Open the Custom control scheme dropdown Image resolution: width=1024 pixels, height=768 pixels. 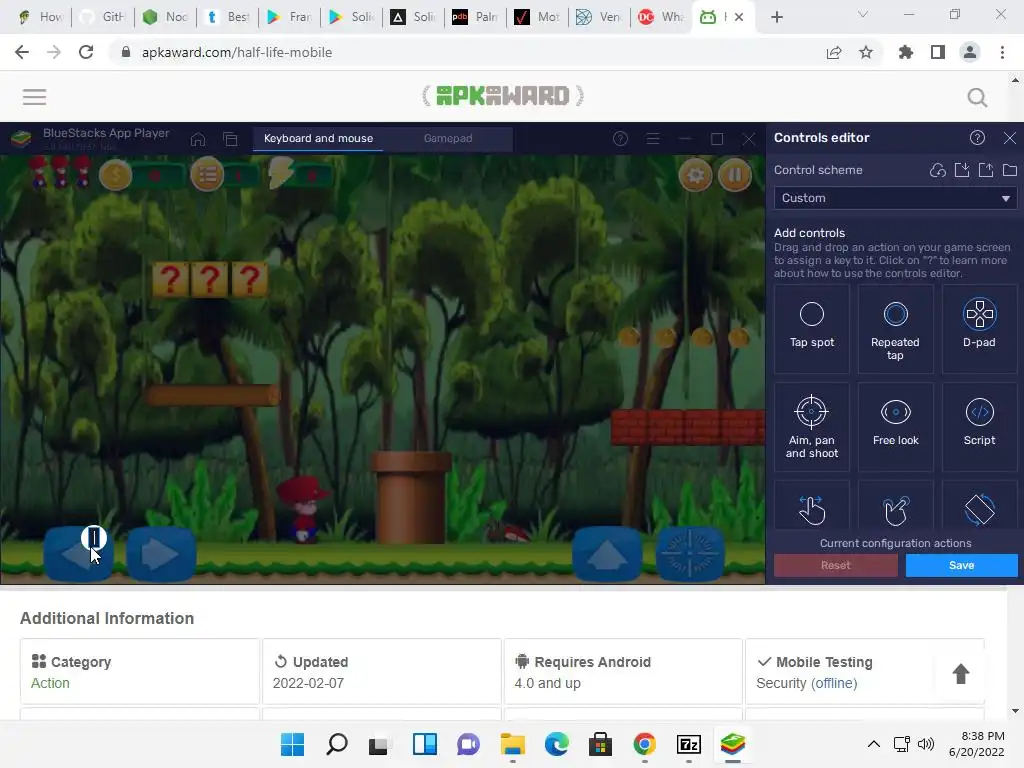[895, 198]
